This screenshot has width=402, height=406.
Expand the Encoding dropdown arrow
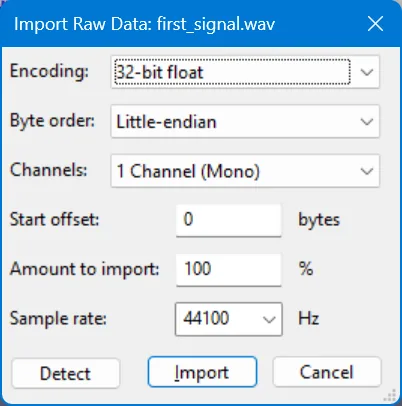(367, 72)
